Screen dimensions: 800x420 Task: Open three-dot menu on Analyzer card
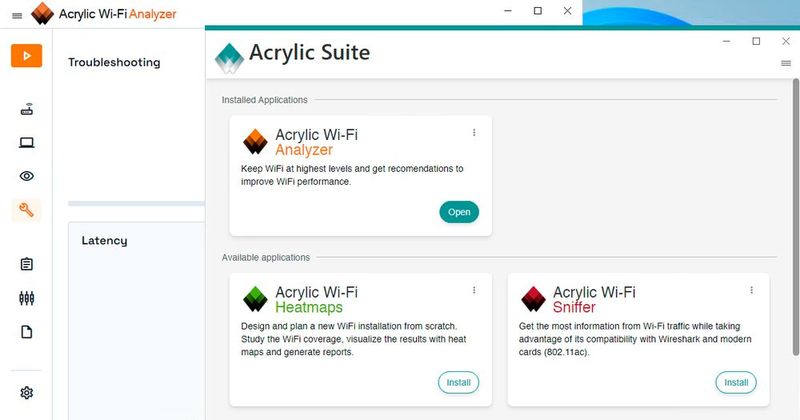click(474, 133)
